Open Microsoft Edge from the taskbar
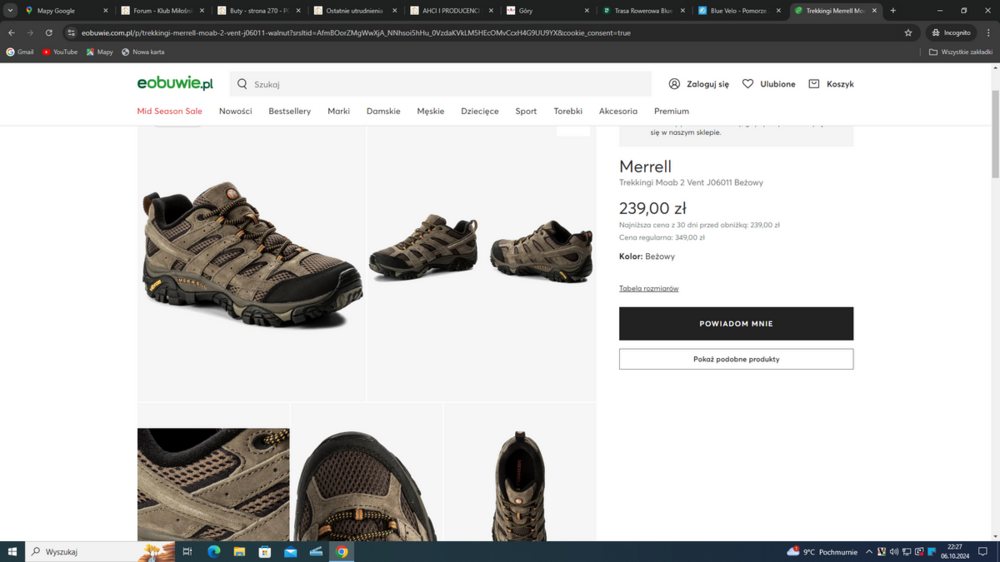 tap(213, 551)
